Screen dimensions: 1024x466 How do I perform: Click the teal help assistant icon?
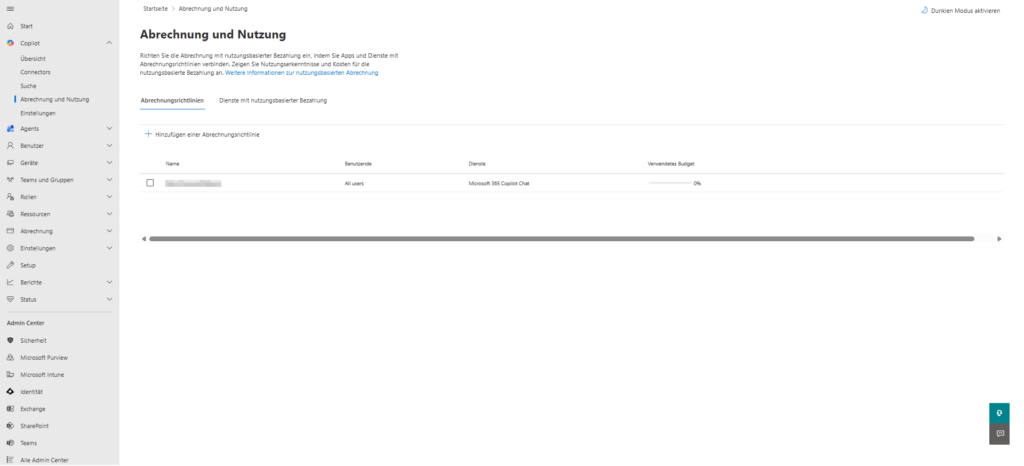point(998,412)
